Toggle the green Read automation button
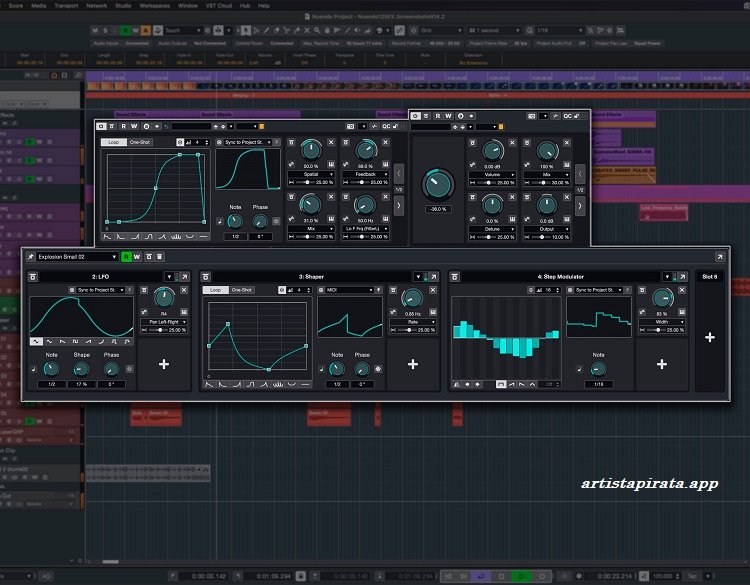The width and height of the screenshot is (750, 585). click(127, 257)
